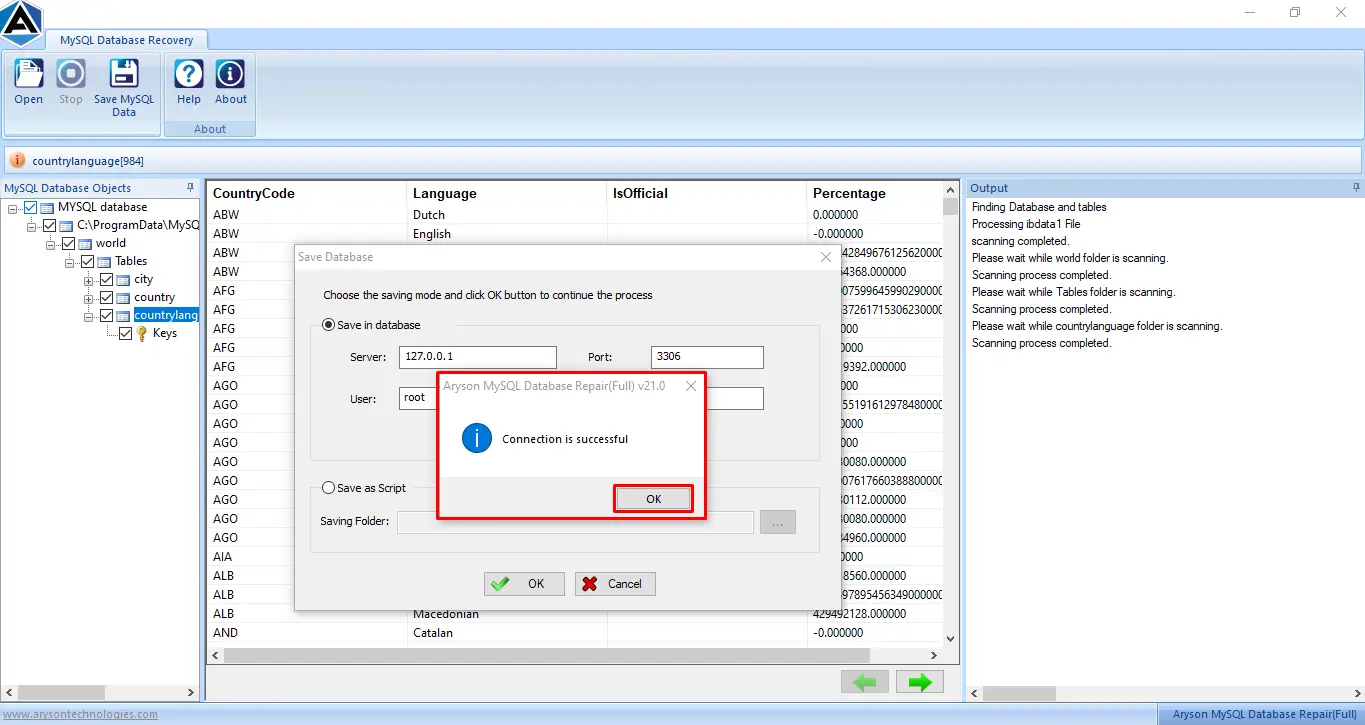Screen dimensions: 1365x725
Task: Collapse MYSQL database tree node
Action: click(x=13, y=208)
